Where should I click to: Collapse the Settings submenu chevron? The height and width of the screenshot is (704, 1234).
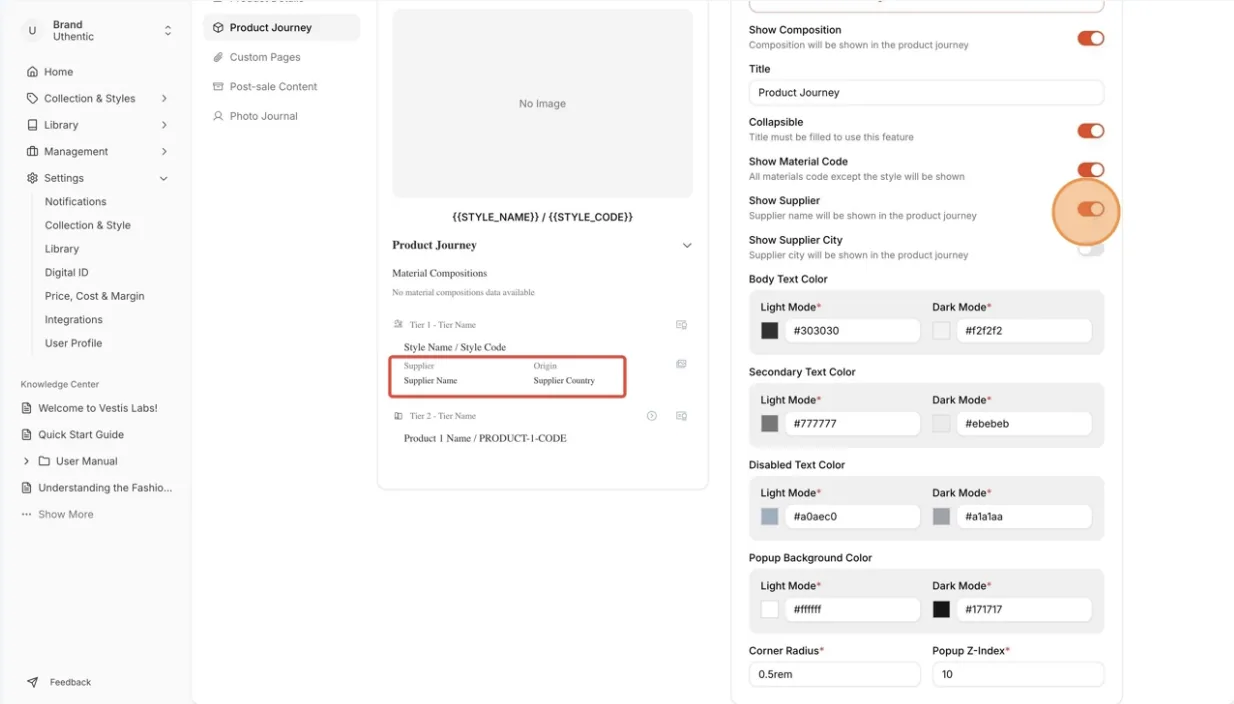pos(164,178)
